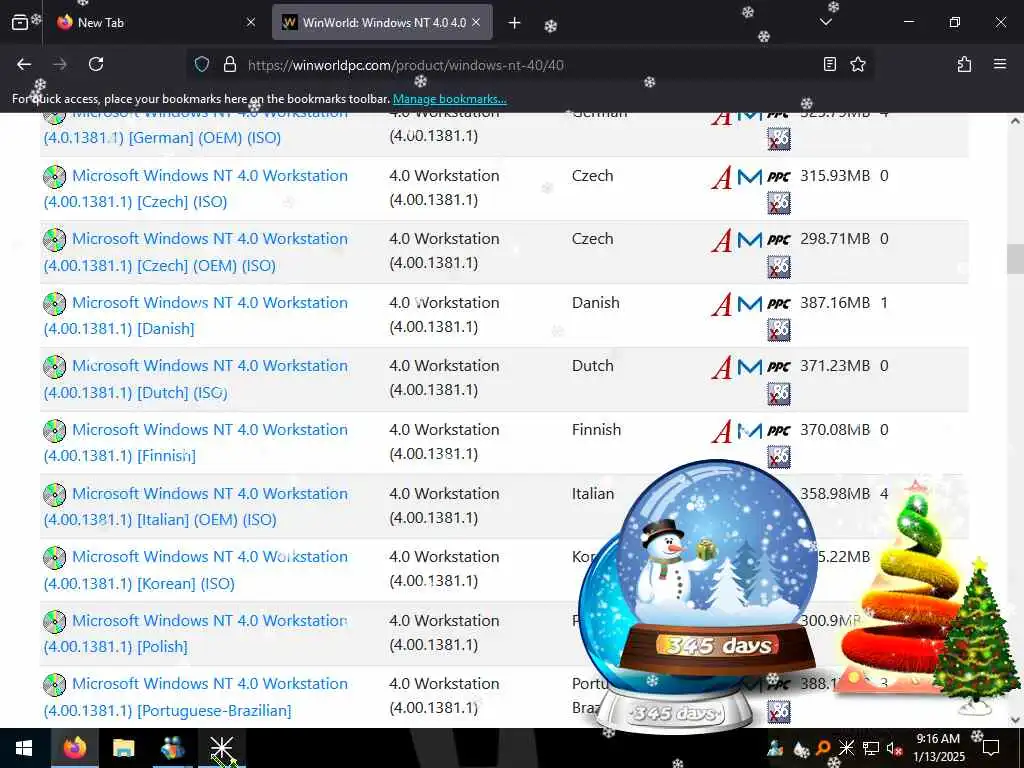Click the taskbar clock showing 9:16 AM
Viewport: 1024px width, 768px height.
coord(938,748)
